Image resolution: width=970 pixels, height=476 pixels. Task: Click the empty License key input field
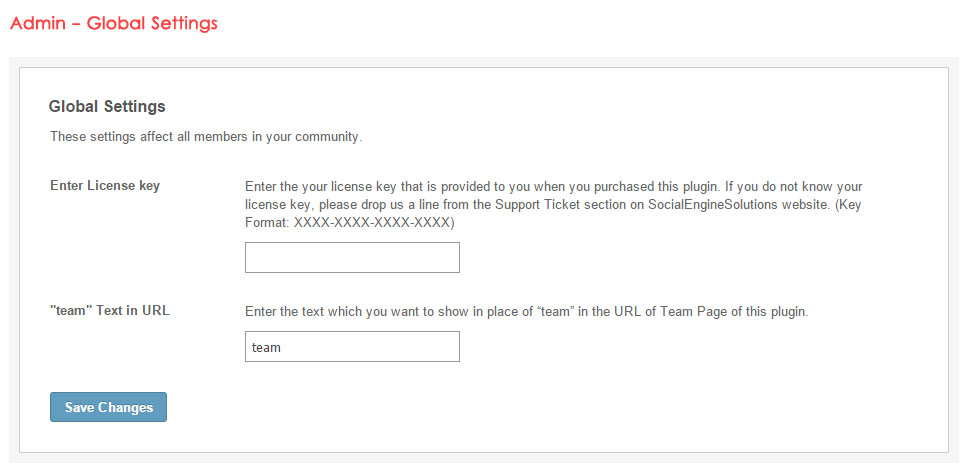click(352, 257)
